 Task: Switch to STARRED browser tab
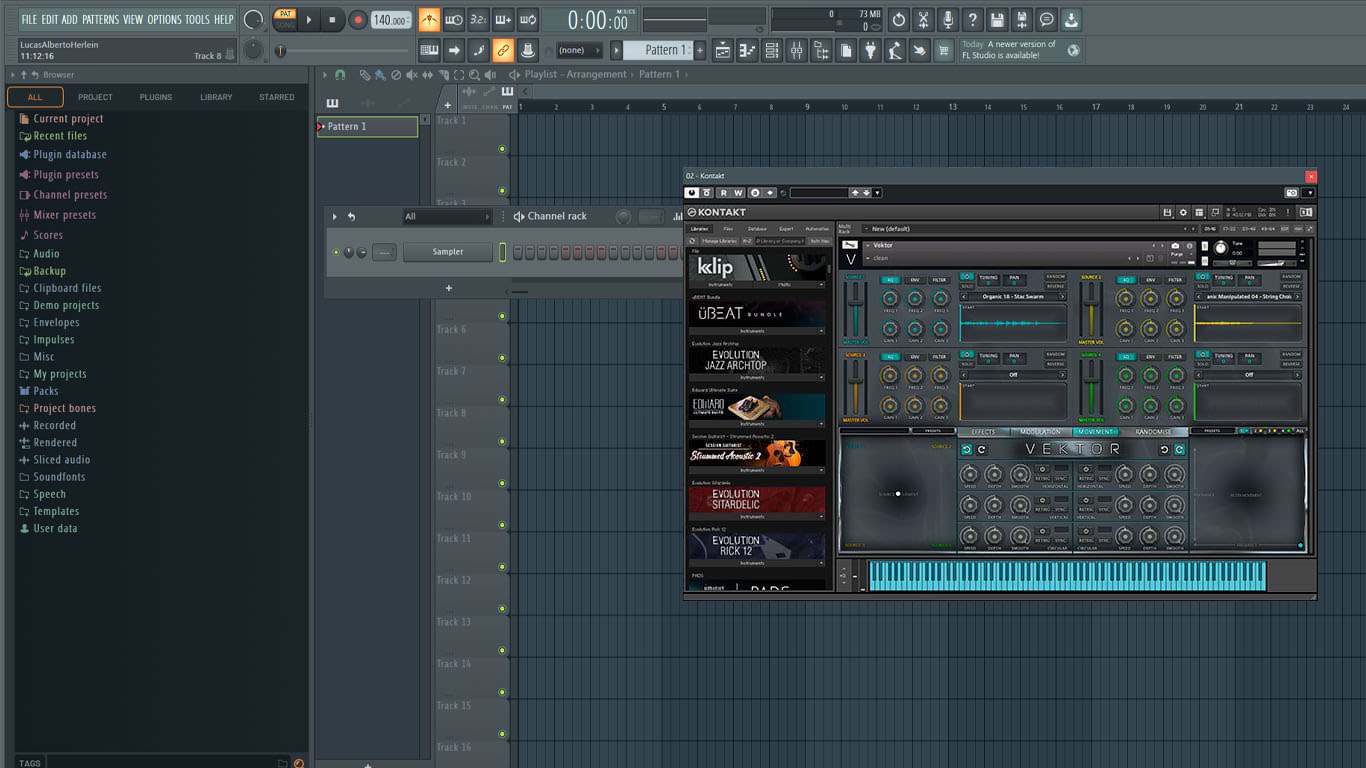pos(277,97)
